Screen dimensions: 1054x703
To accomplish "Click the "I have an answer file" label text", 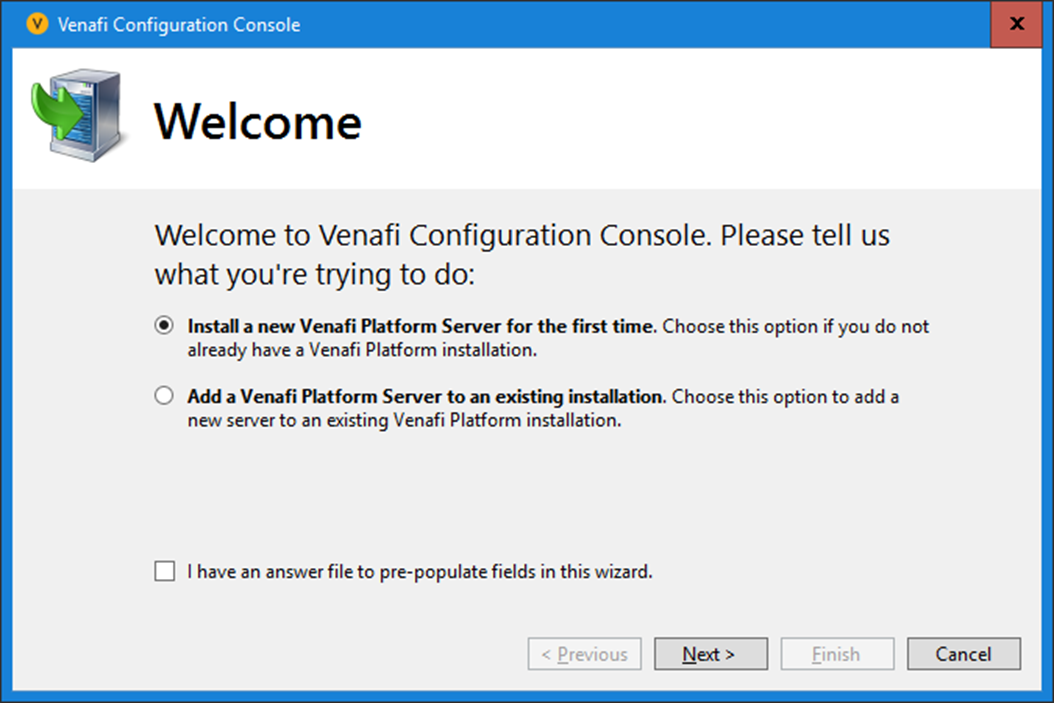I will [x=420, y=573].
